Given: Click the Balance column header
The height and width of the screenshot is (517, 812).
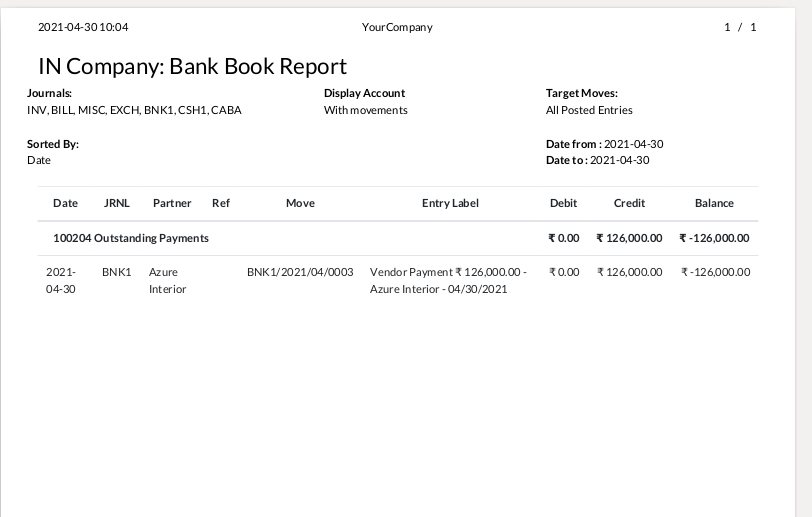Looking at the screenshot, I should [714, 203].
